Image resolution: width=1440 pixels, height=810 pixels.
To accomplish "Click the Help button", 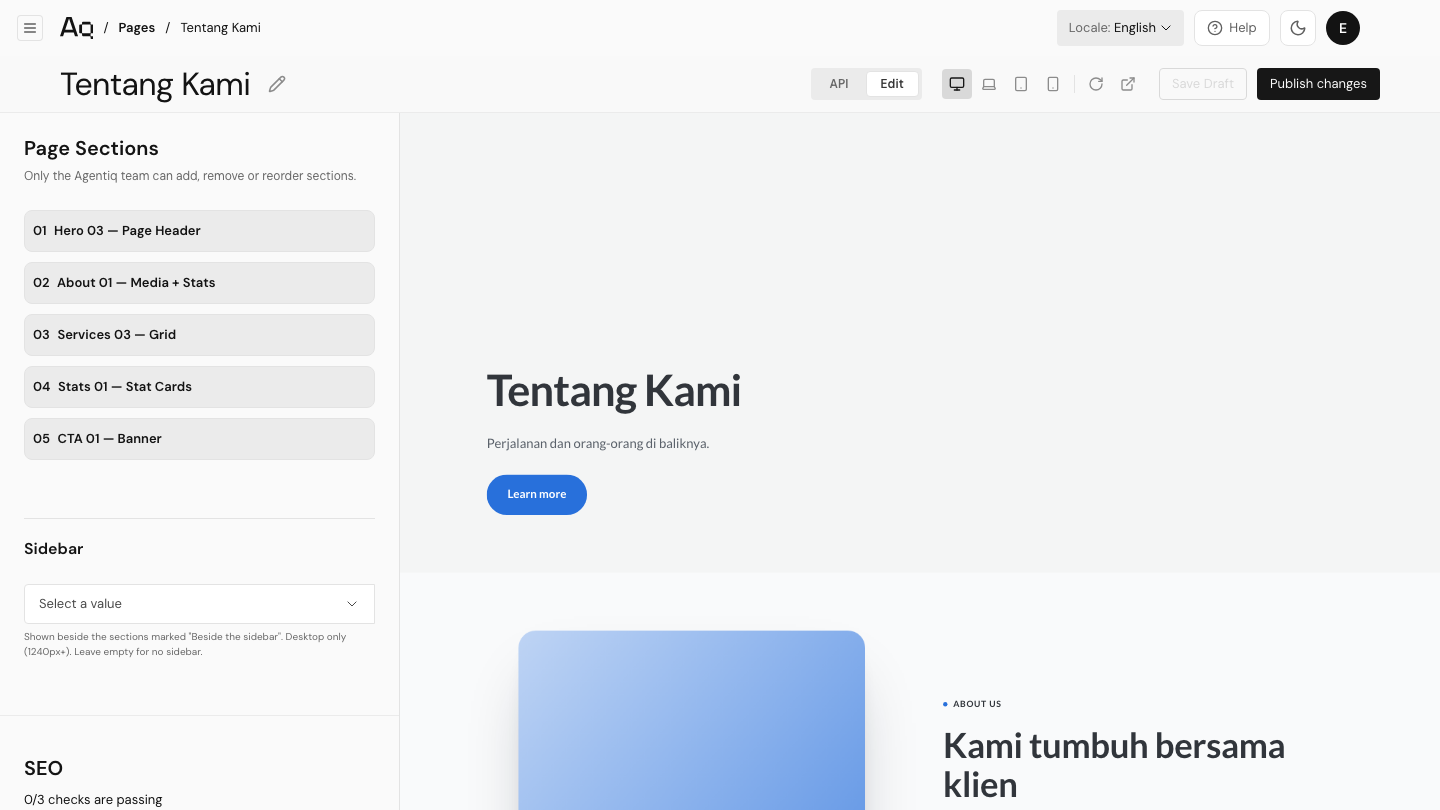I will 1232,28.
